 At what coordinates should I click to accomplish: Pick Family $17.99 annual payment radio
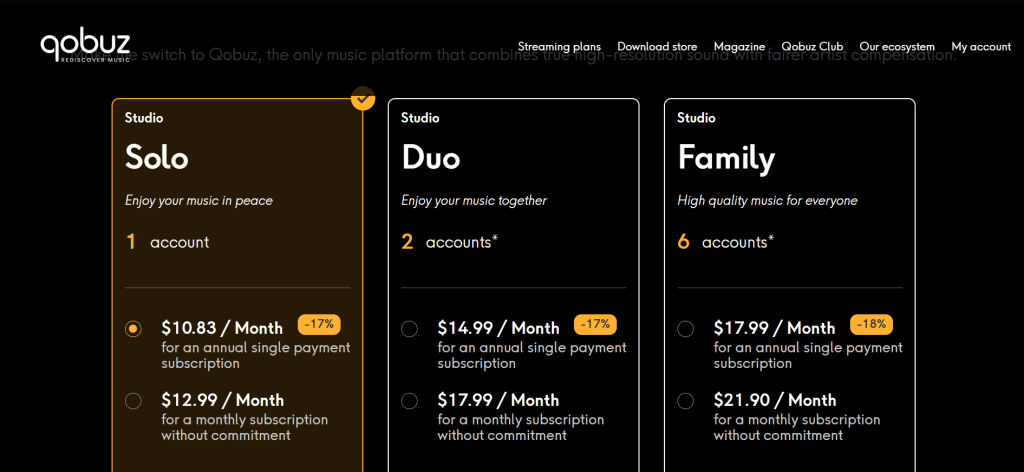pos(685,328)
